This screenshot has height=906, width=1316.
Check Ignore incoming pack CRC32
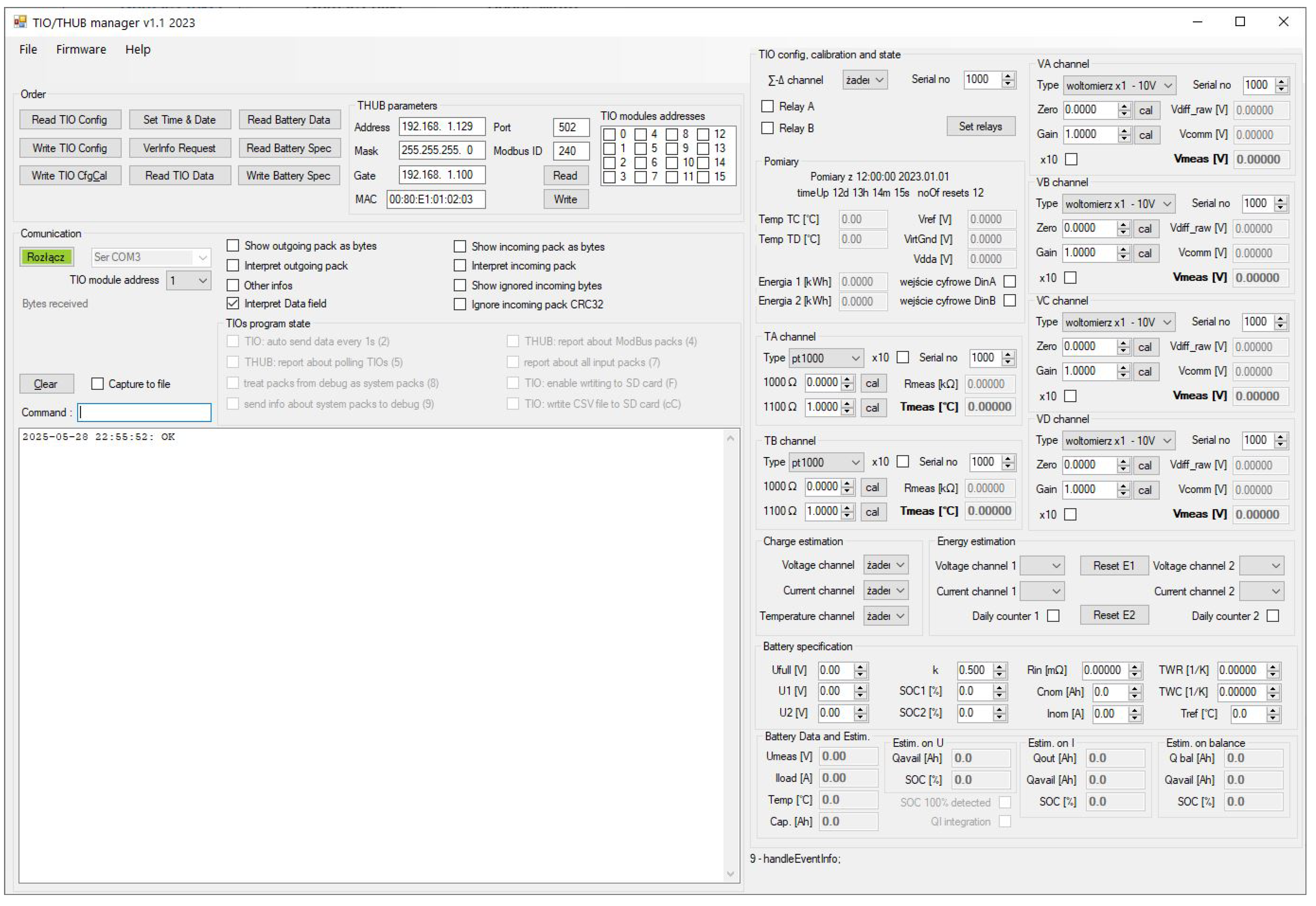[x=460, y=305]
